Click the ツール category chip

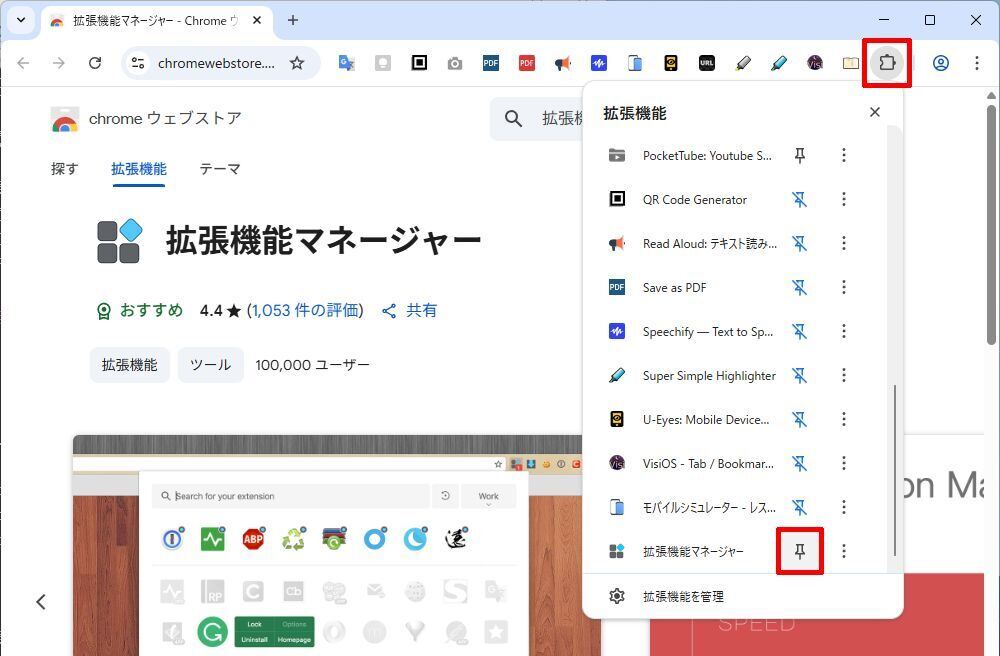[x=210, y=365]
